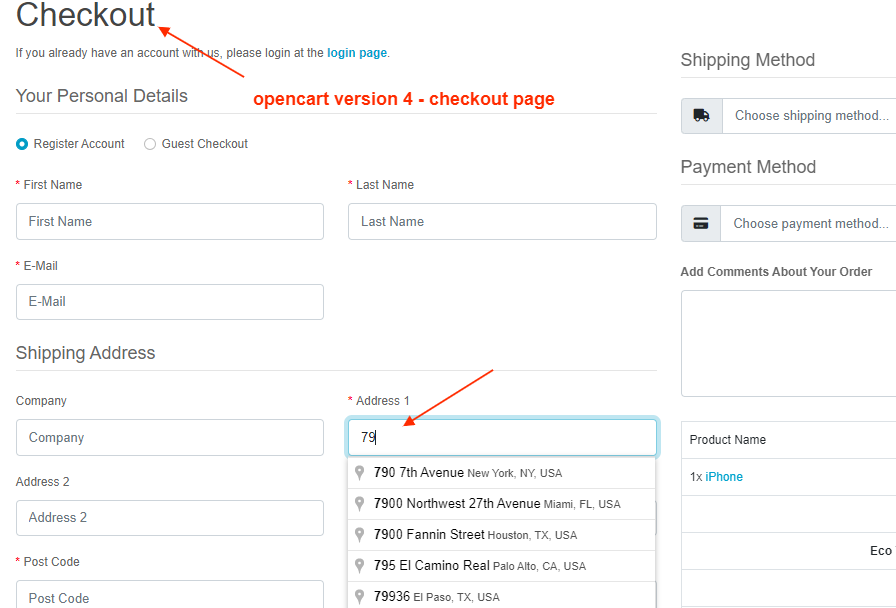Click the First Name input field

(170, 222)
